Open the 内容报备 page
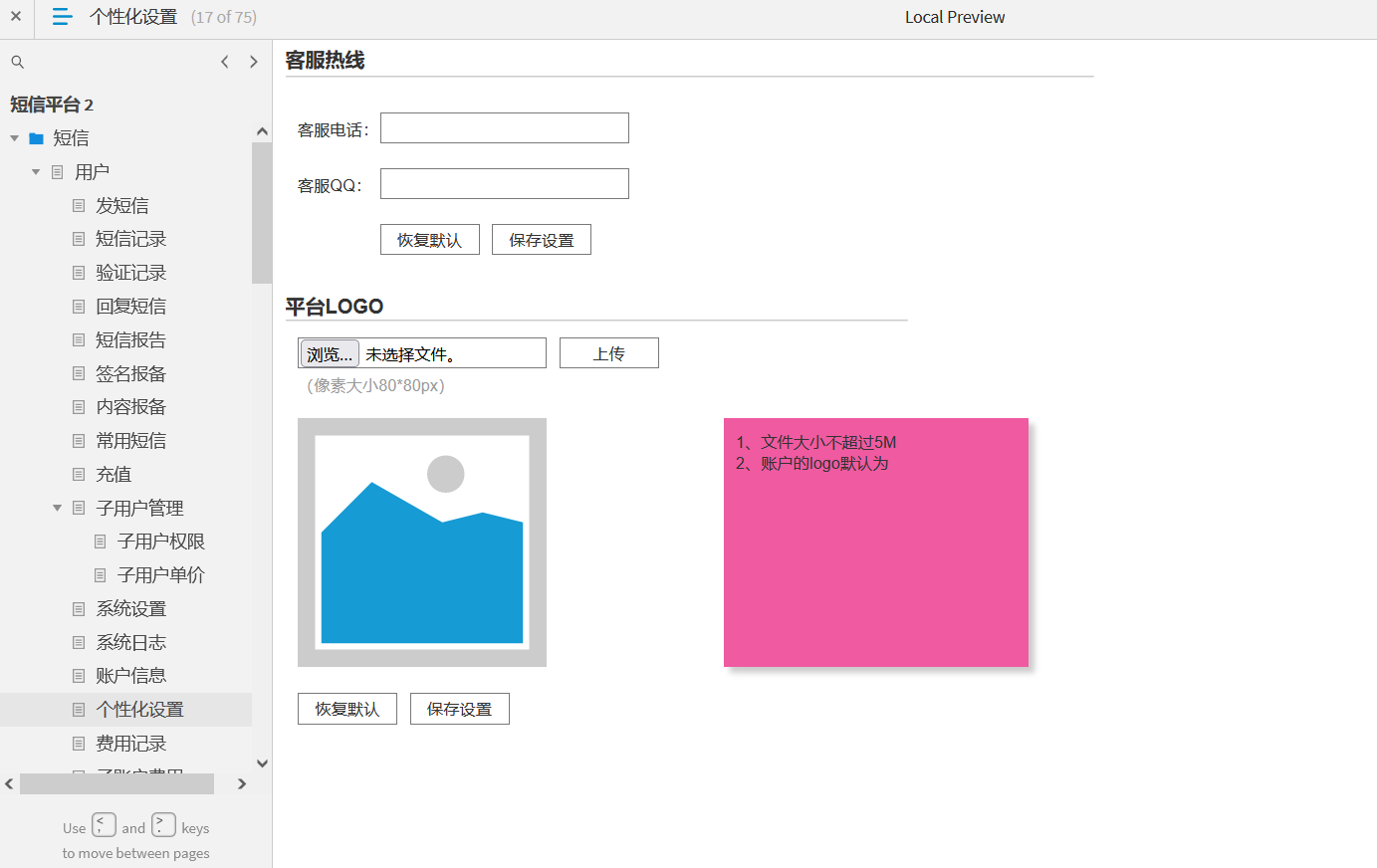 (x=130, y=407)
